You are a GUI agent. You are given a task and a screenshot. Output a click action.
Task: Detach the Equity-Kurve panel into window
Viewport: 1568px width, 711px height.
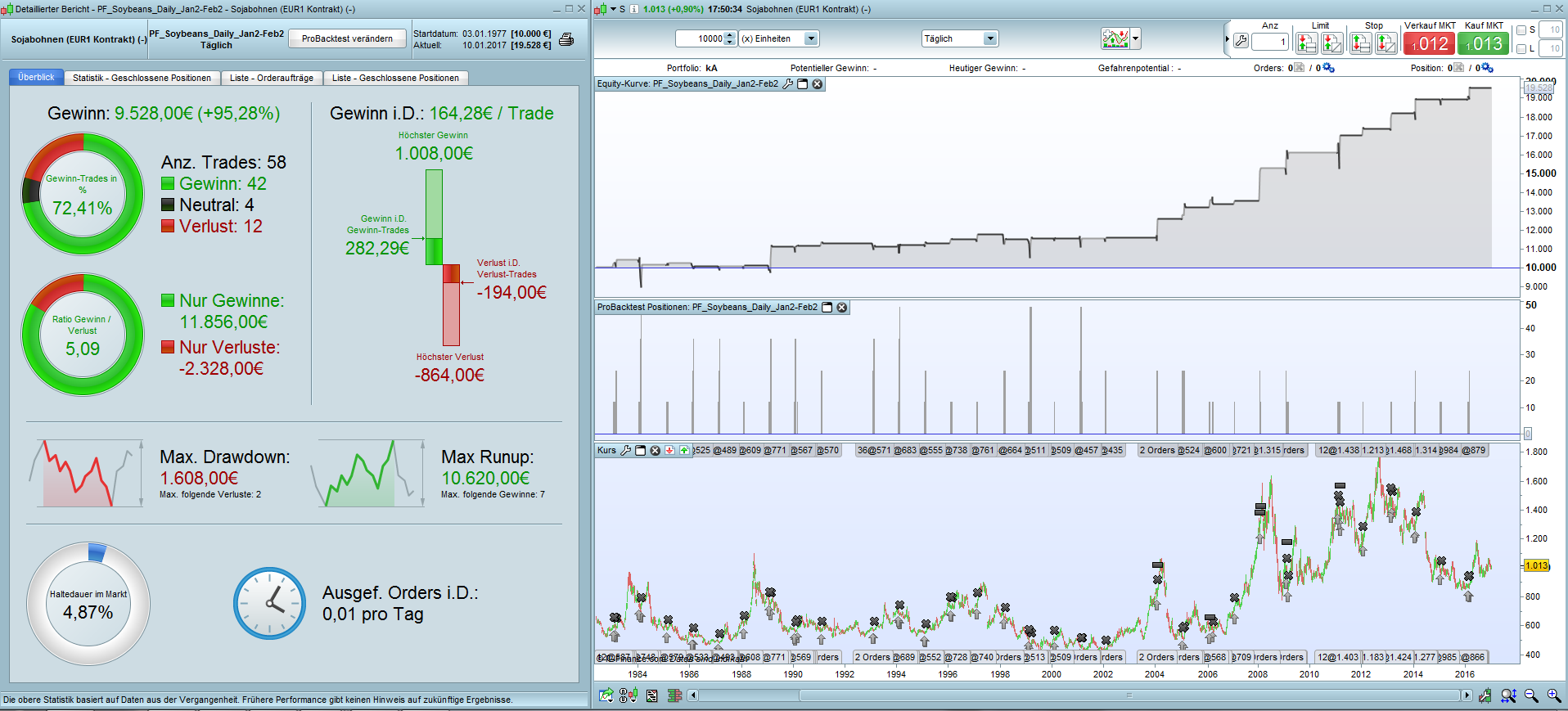(x=803, y=84)
